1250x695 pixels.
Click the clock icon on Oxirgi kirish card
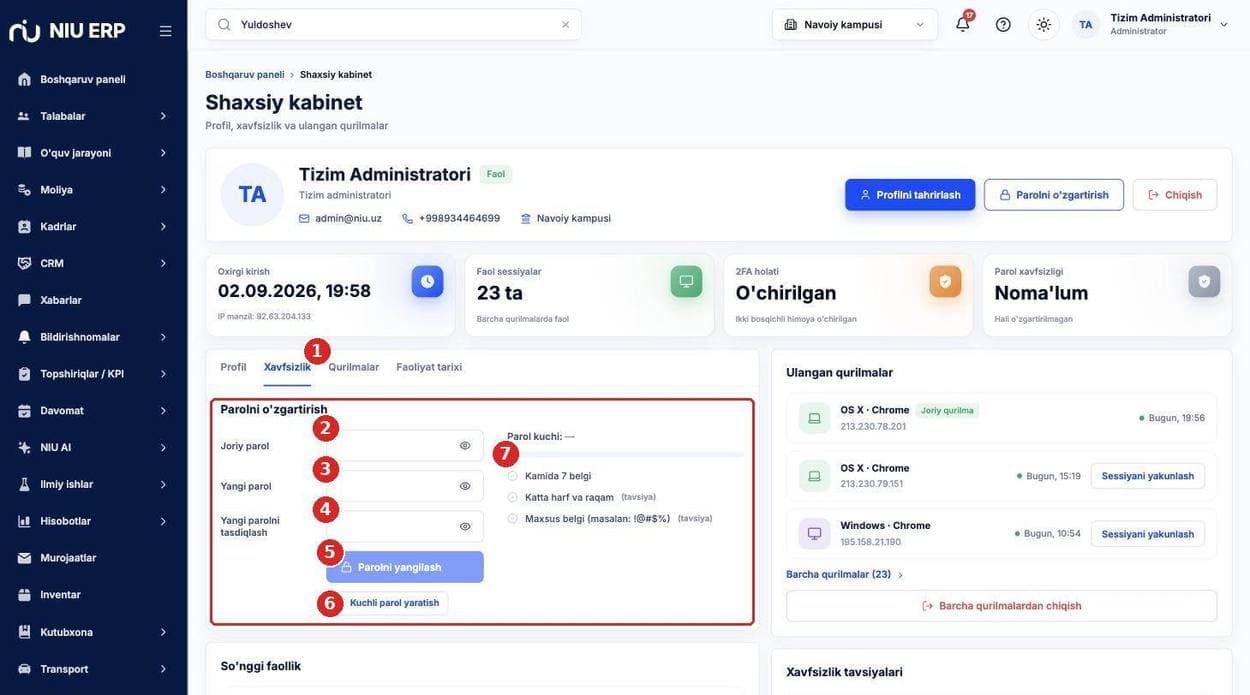pyautogui.click(x=427, y=281)
